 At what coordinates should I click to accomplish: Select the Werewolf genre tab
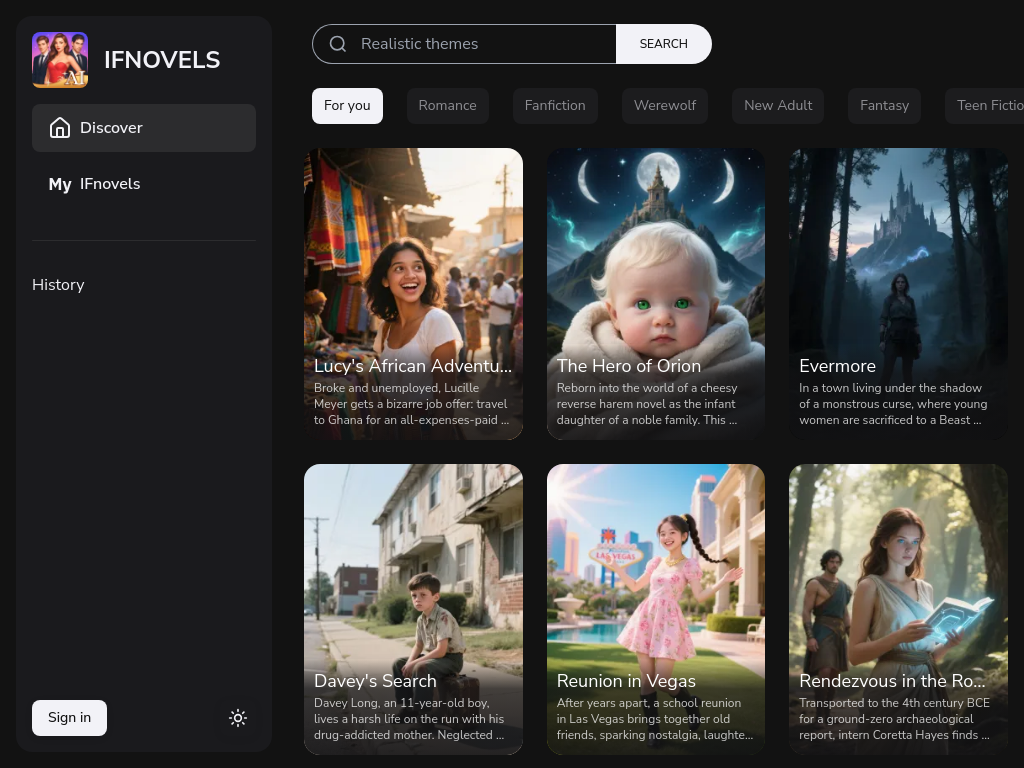pyautogui.click(x=664, y=106)
